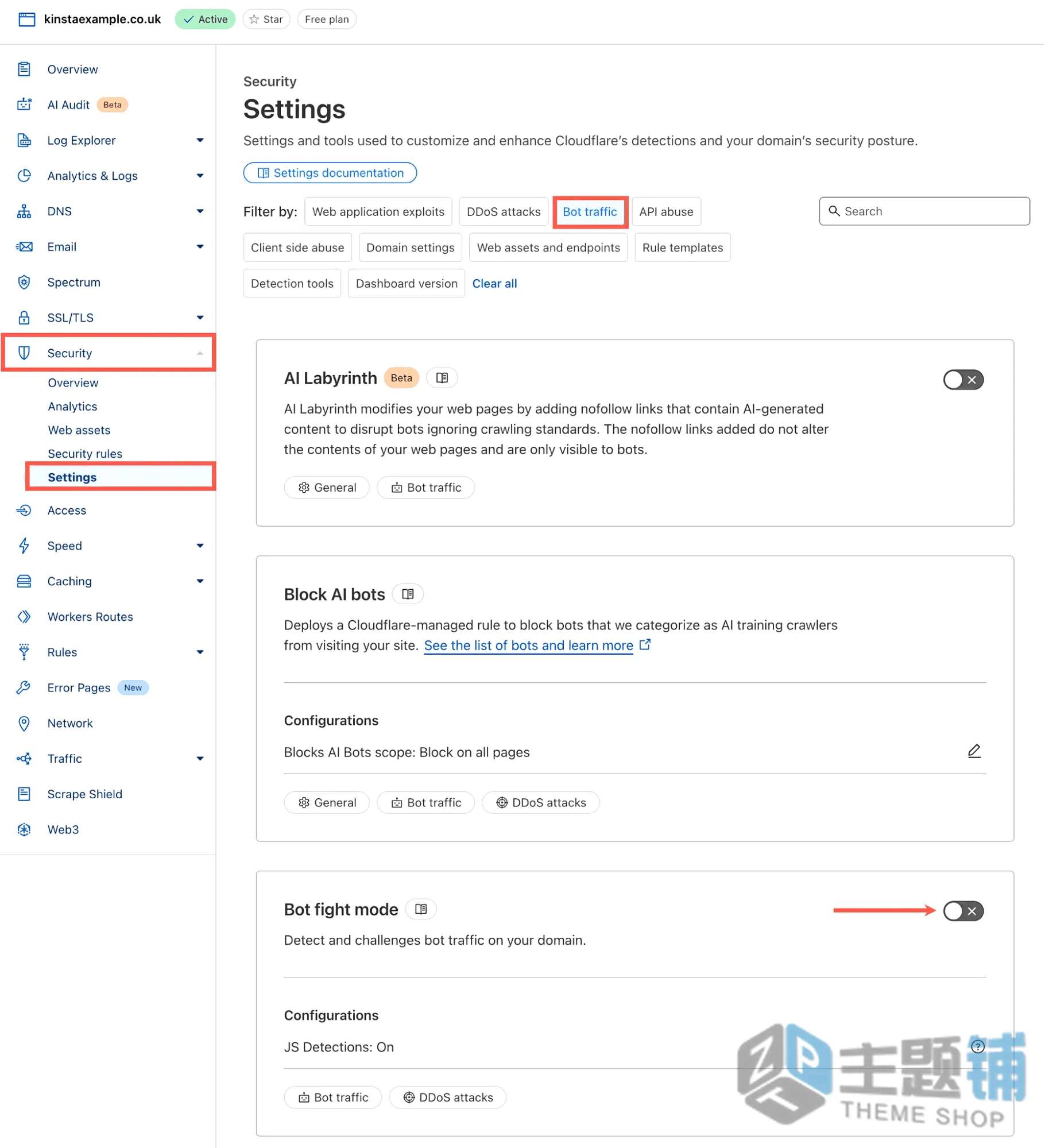
Task: Expand the Rules menu arrow
Action: [200, 652]
